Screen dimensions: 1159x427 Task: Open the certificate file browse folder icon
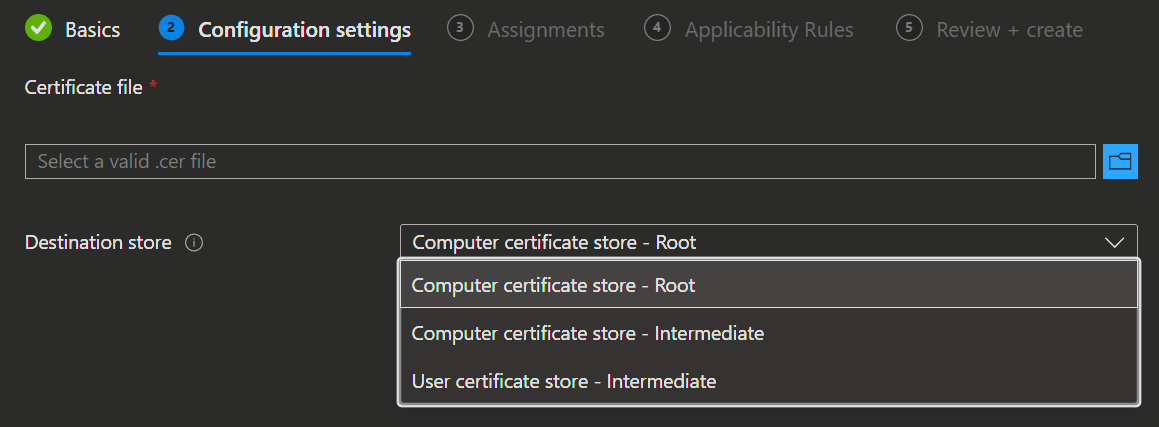[x=1120, y=161]
